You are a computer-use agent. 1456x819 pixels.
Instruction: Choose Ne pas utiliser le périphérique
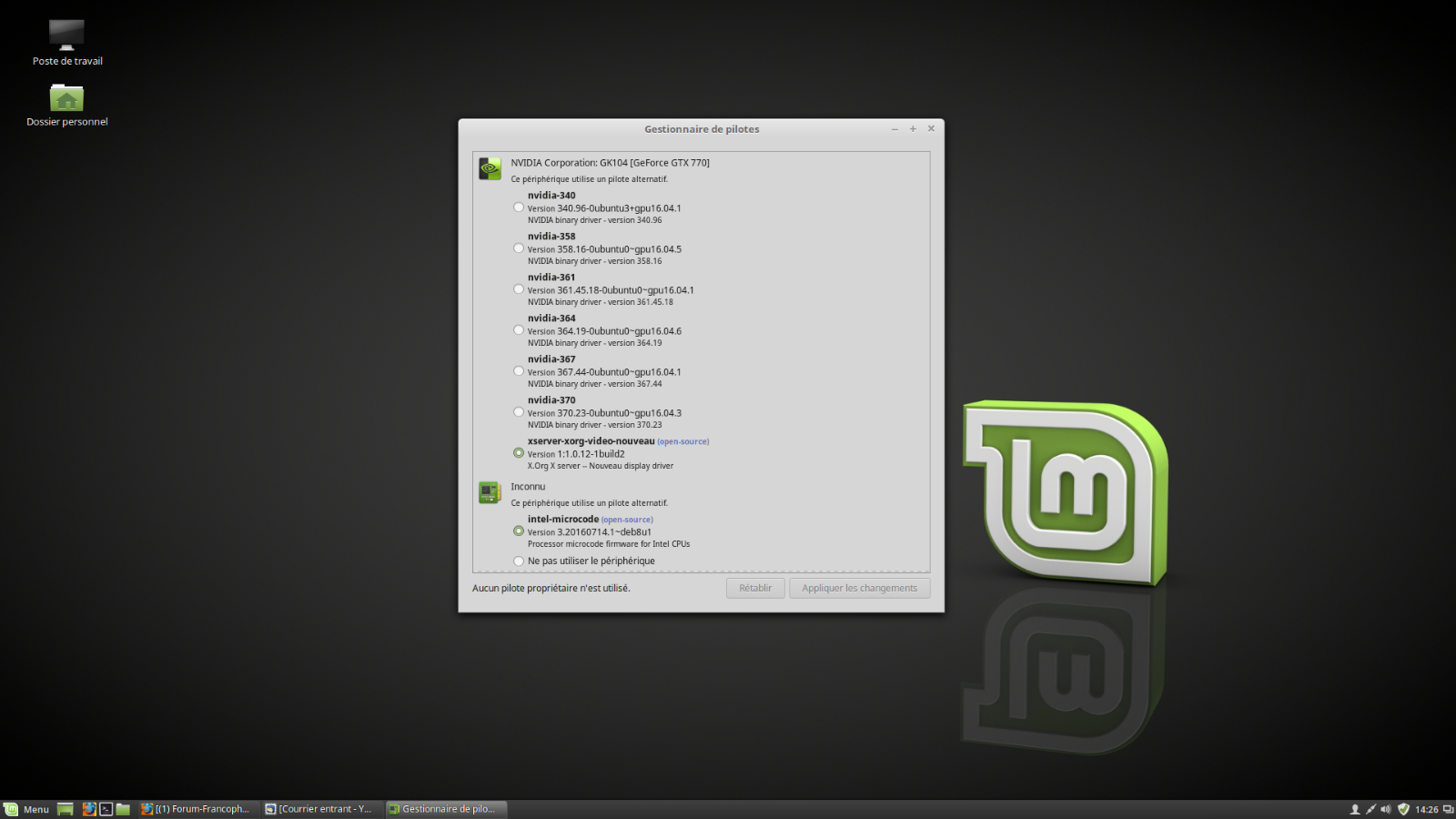(519, 561)
